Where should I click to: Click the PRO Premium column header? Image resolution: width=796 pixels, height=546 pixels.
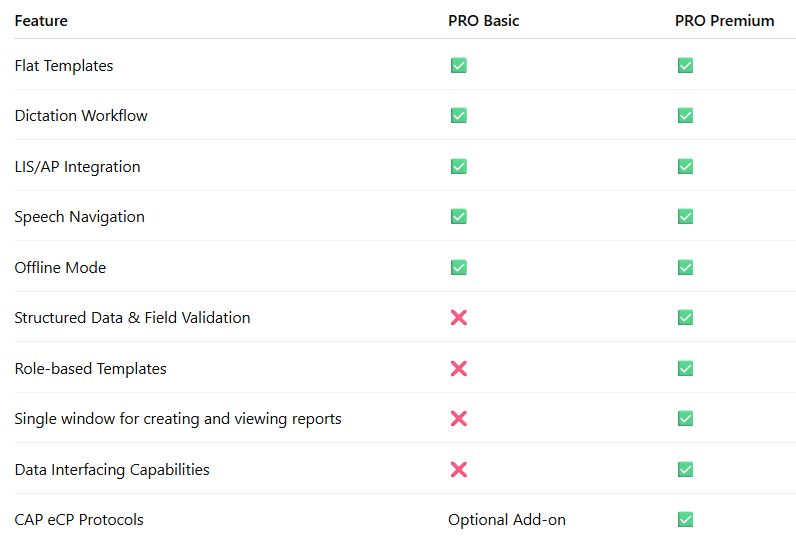tap(724, 21)
